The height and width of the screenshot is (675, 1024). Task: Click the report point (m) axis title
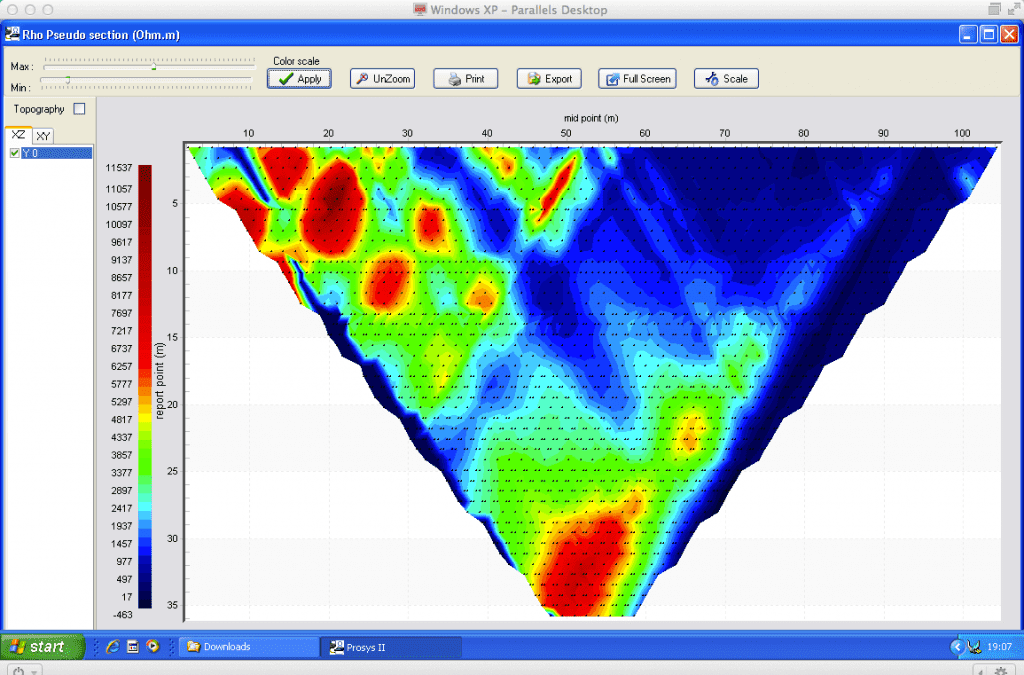click(x=160, y=381)
